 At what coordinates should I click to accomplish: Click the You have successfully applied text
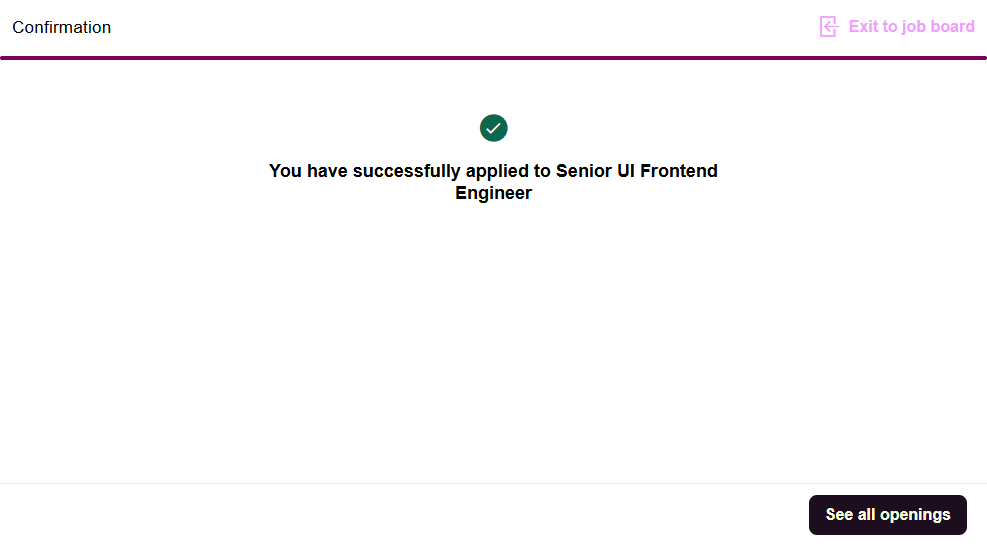click(410, 171)
